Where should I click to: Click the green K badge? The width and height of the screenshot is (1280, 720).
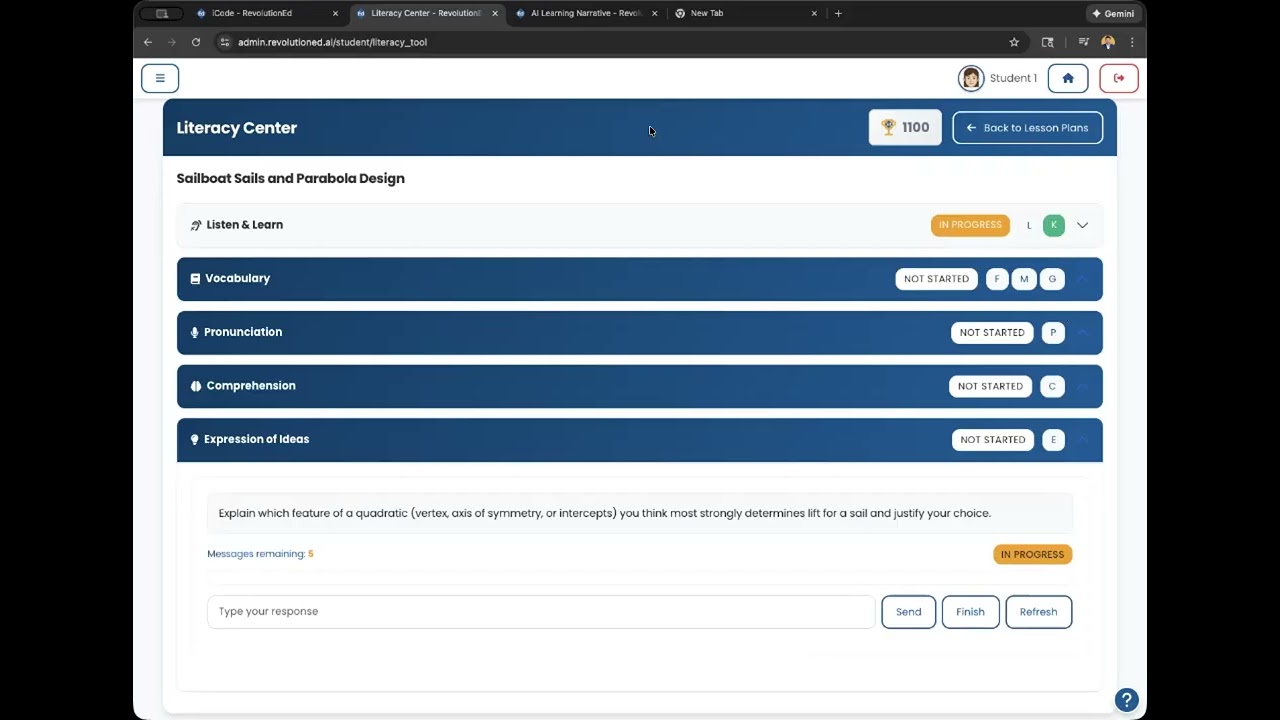pos(1054,225)
